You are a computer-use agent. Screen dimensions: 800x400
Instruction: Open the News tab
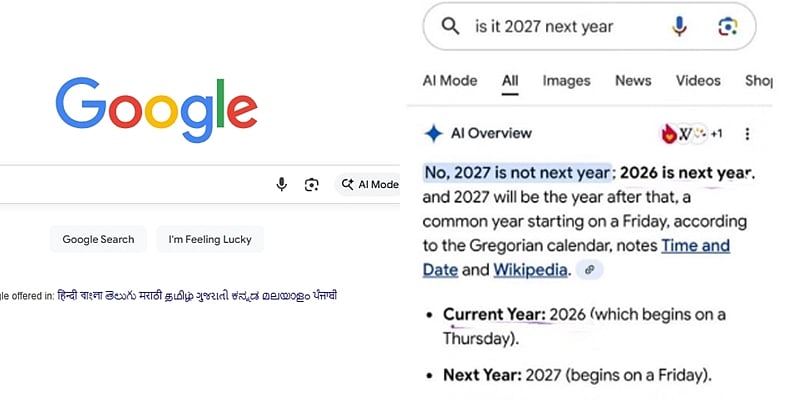pos(633,81)
